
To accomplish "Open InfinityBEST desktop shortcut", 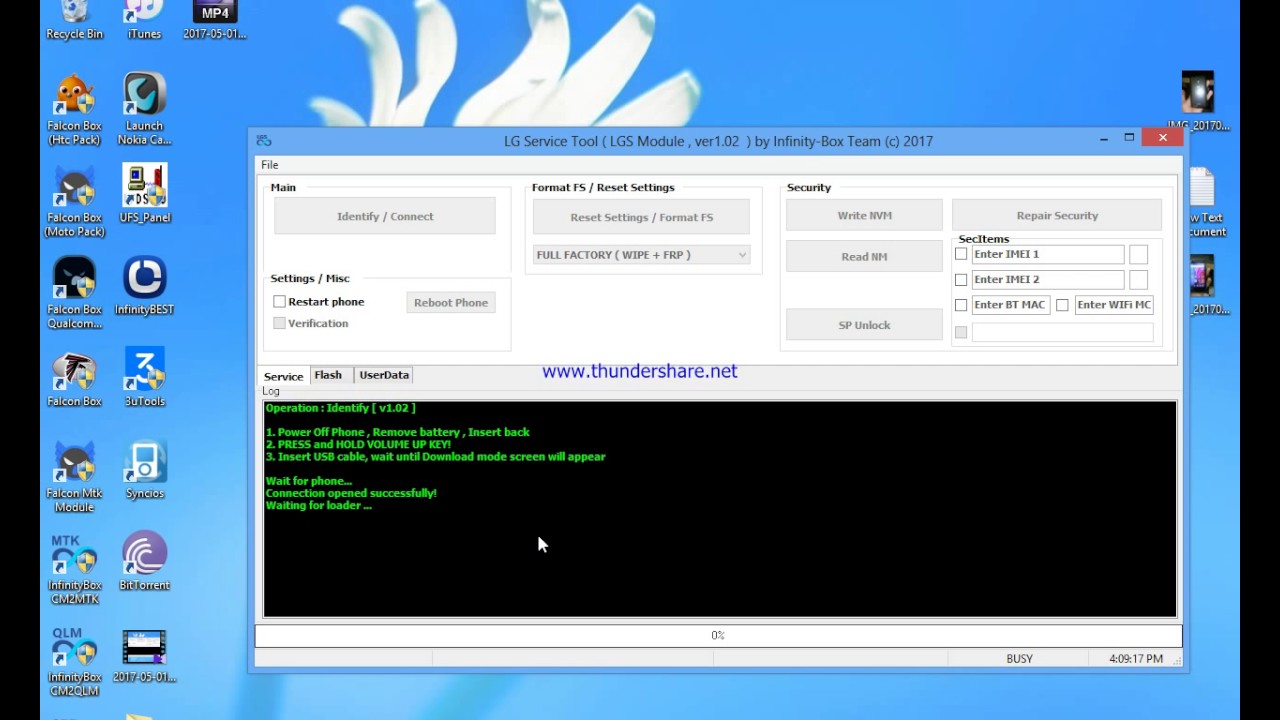I will pos(144,286).
